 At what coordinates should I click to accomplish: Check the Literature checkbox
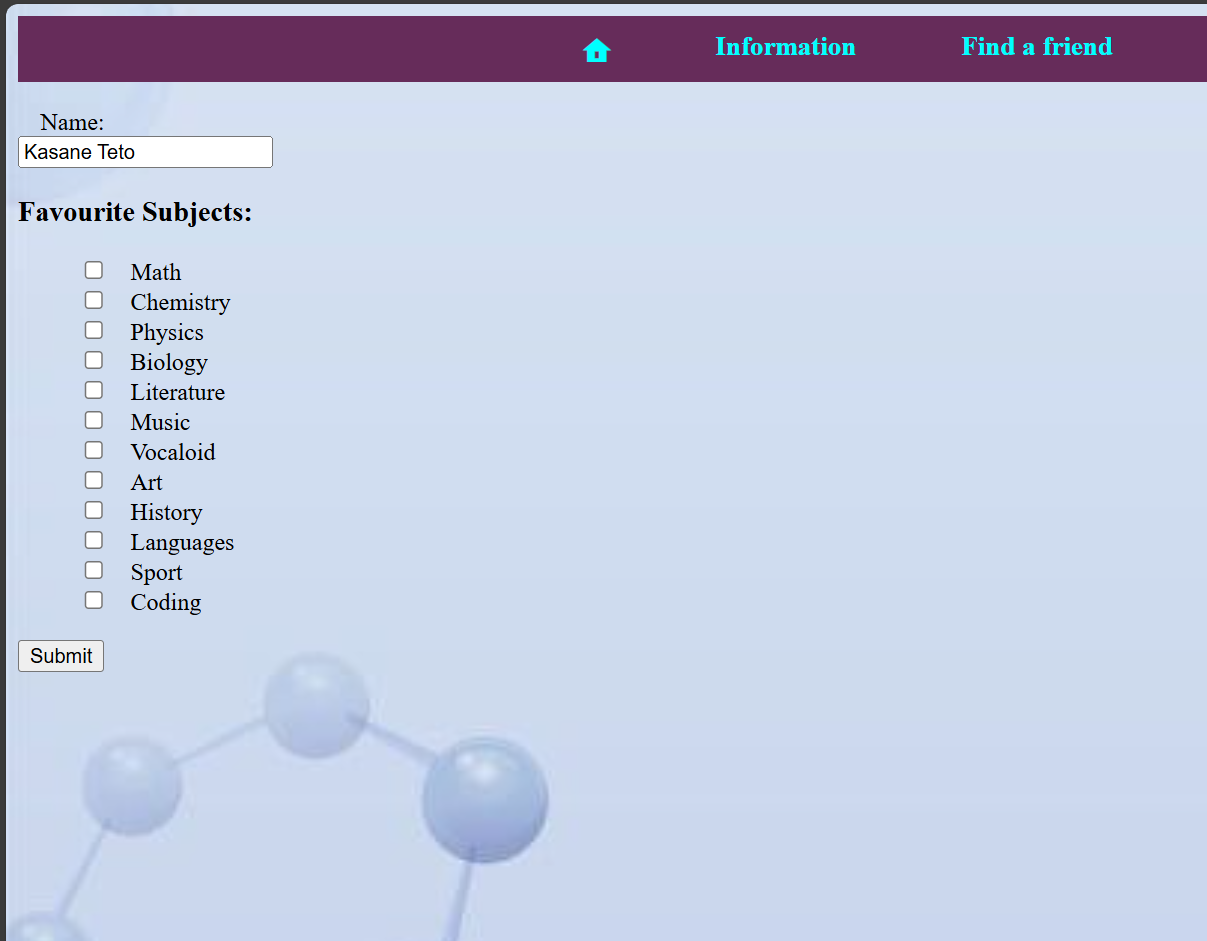click(x=94, y=390)
